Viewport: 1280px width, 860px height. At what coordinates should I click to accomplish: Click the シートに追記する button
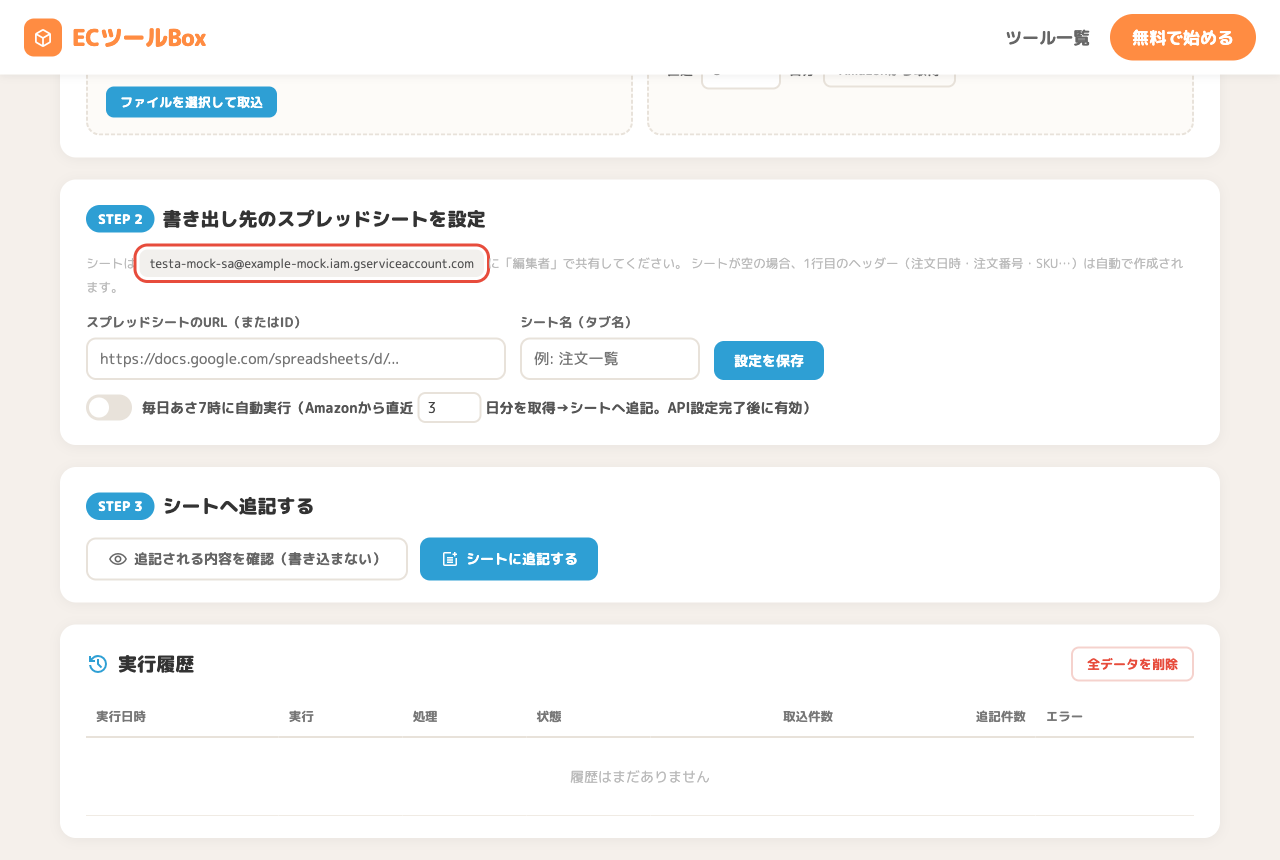pyautogui.click(x=509, y=559)
